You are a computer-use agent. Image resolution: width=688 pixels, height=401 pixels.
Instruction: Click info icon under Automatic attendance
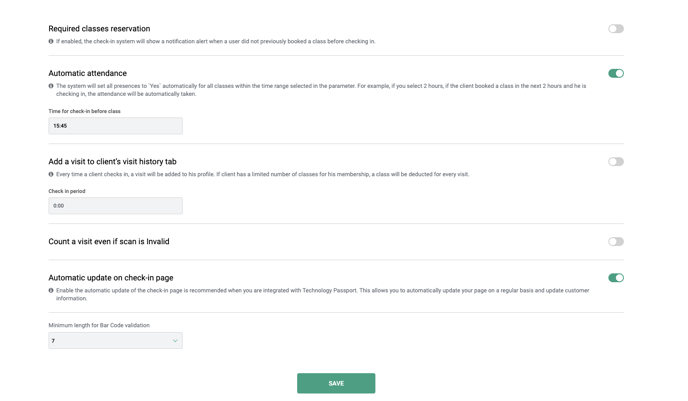[51, 86]
